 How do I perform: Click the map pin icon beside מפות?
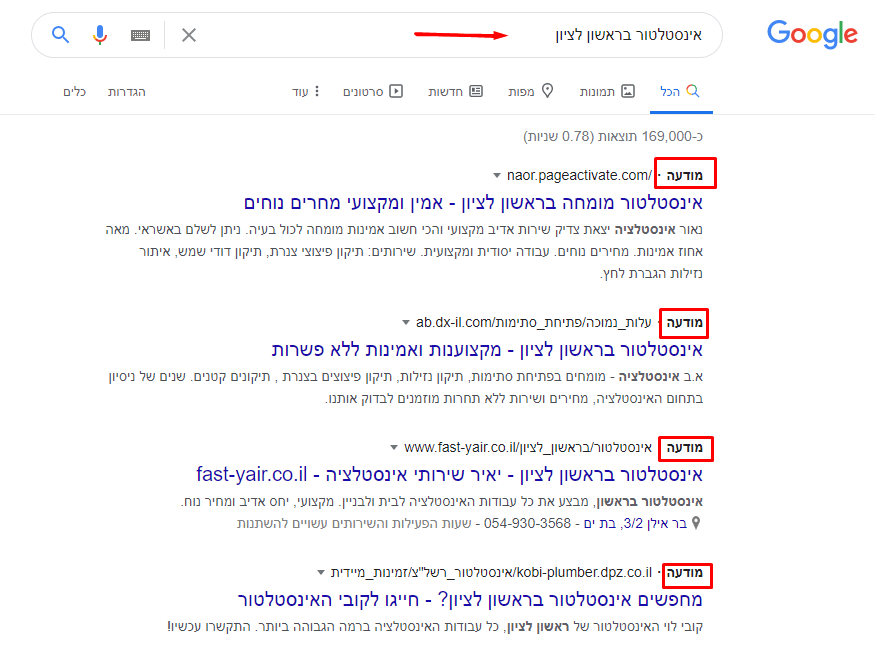click(x=548, y=90)
